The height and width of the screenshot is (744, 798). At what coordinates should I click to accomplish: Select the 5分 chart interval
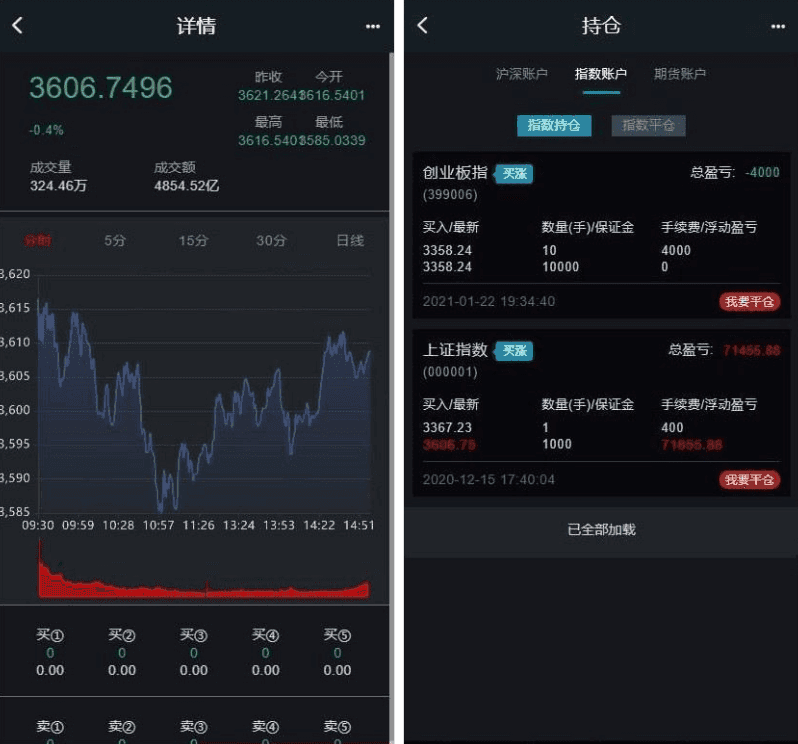pos(116,241)
